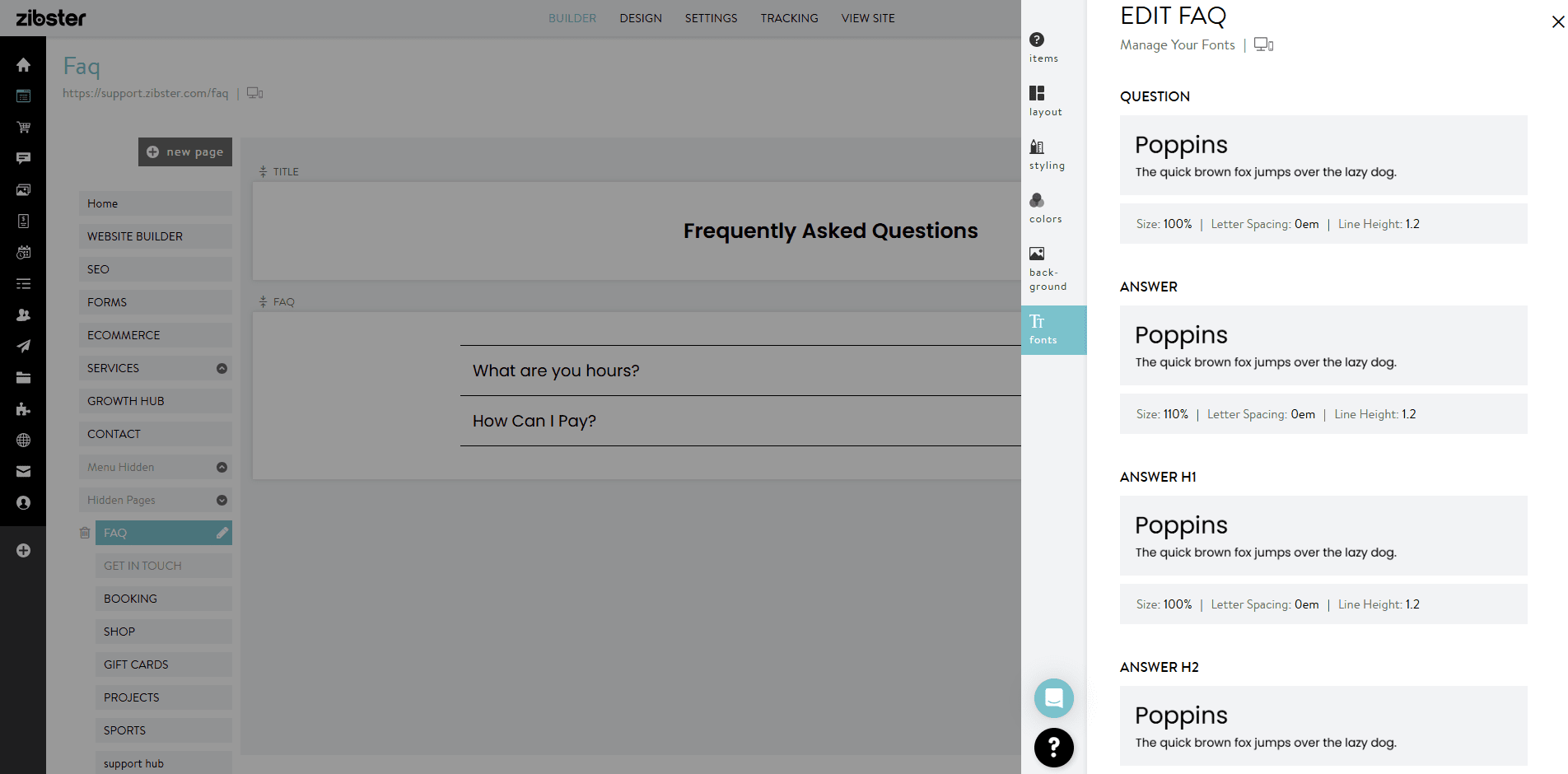Open the image gallery sidebar icon

coord(23,190)
